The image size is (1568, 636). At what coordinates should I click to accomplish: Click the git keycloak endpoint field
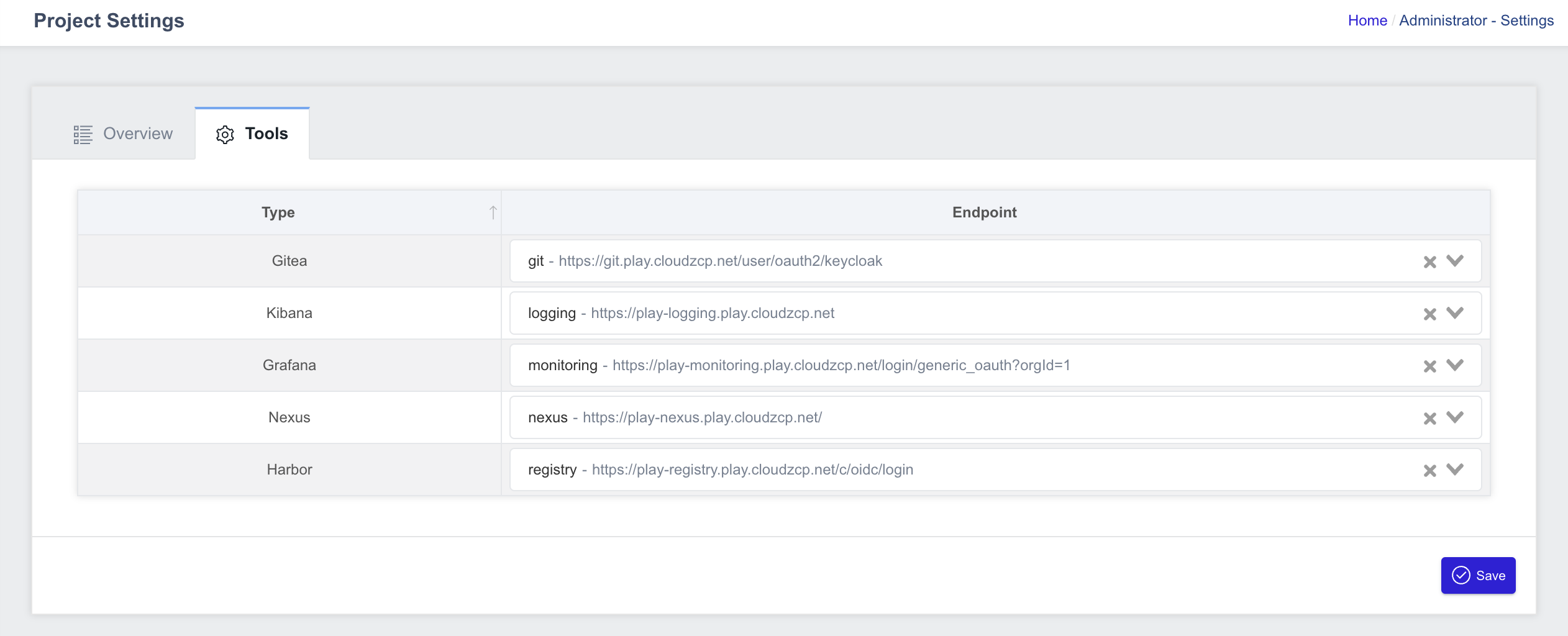pyautogui.click(x=995, y=261)
